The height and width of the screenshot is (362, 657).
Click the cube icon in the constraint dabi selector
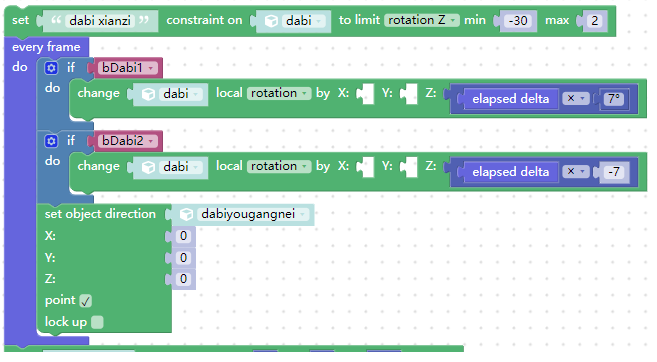tap(272, 21)
